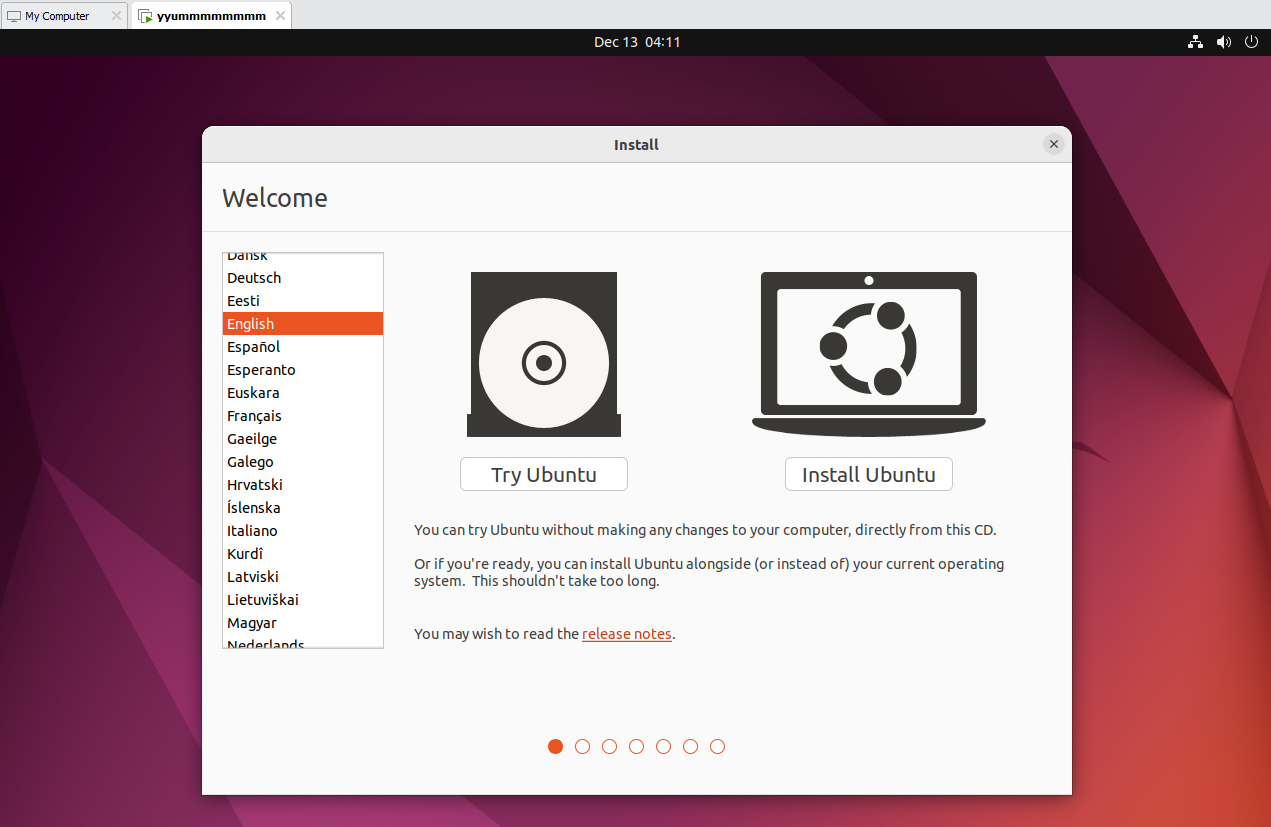Open the release notes link
The height and width of the screenshot is (827, 1271).
tap(627, 634)
